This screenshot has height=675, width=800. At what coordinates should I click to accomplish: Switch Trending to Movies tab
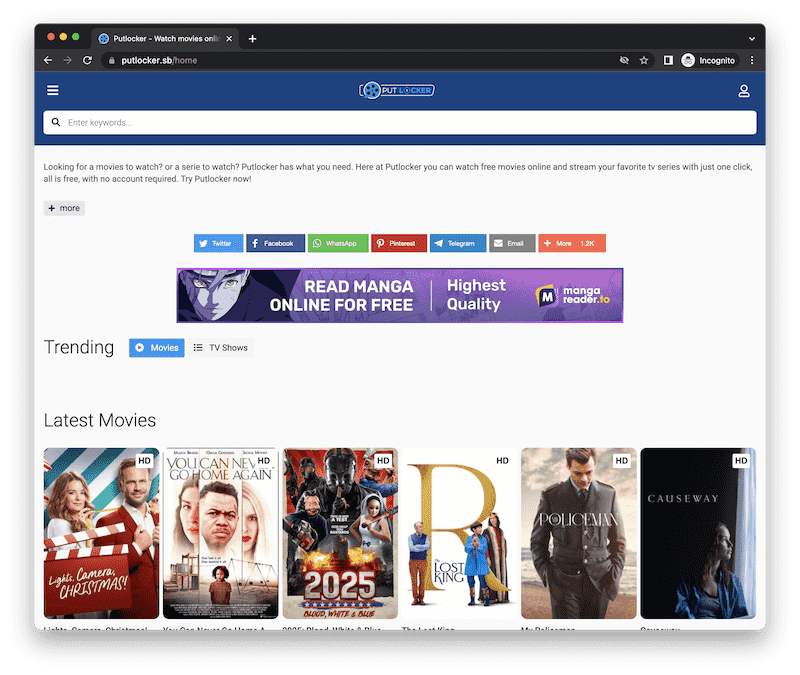coord(157,348)
